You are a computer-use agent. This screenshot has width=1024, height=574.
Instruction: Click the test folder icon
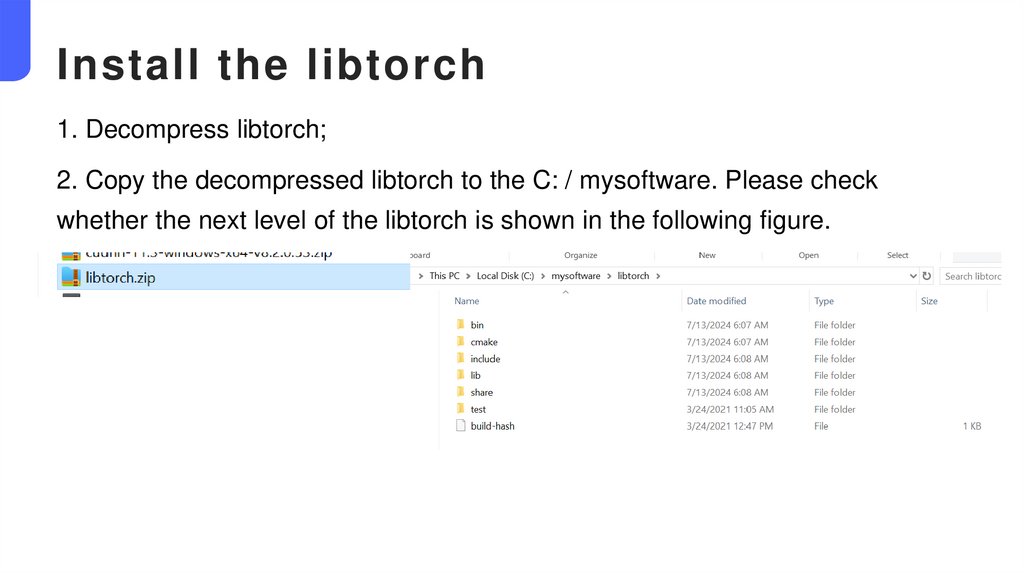(x=461, y=410)
